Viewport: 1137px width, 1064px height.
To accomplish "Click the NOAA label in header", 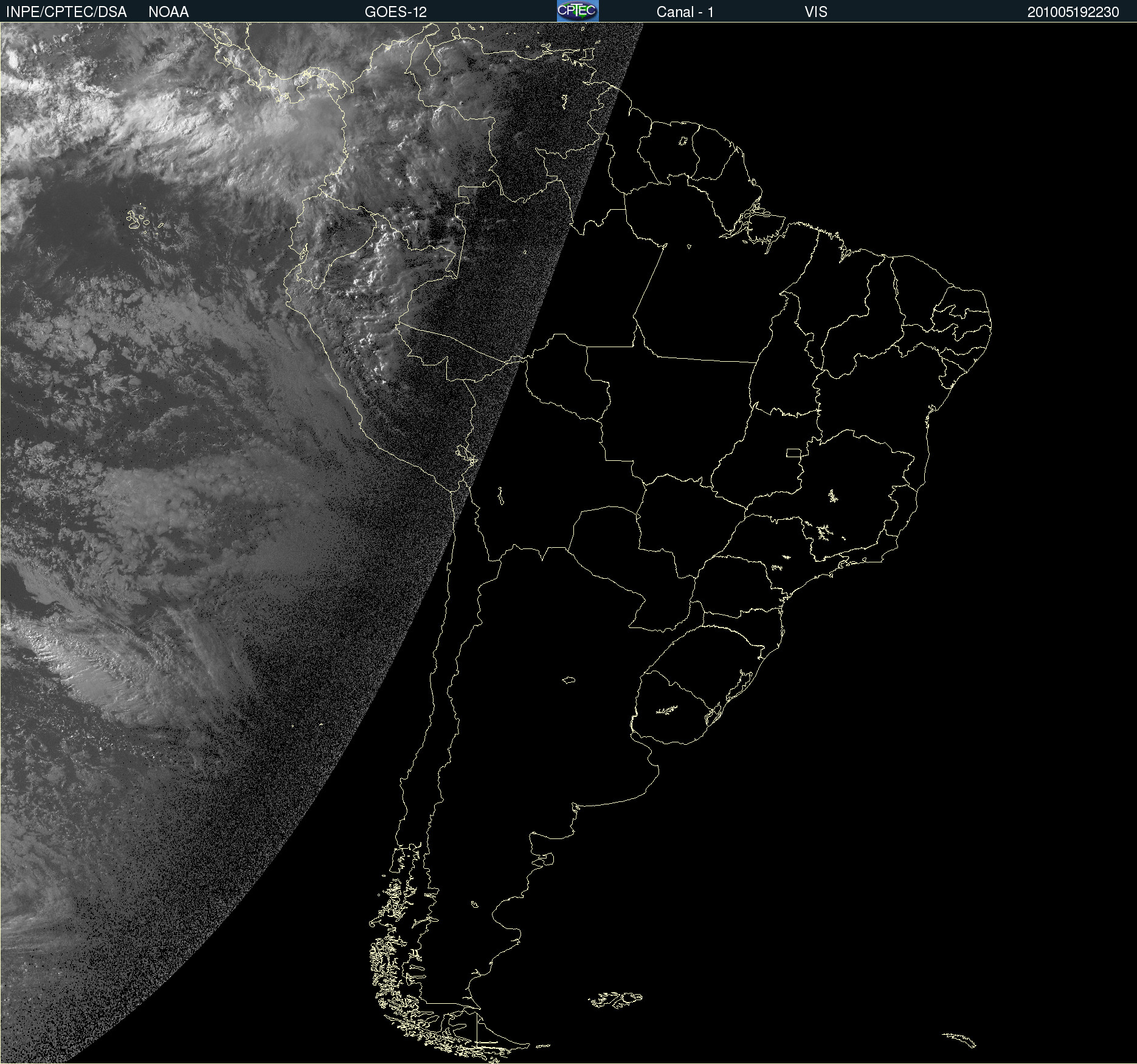I will pyautogui.click(x=168, y=12).
